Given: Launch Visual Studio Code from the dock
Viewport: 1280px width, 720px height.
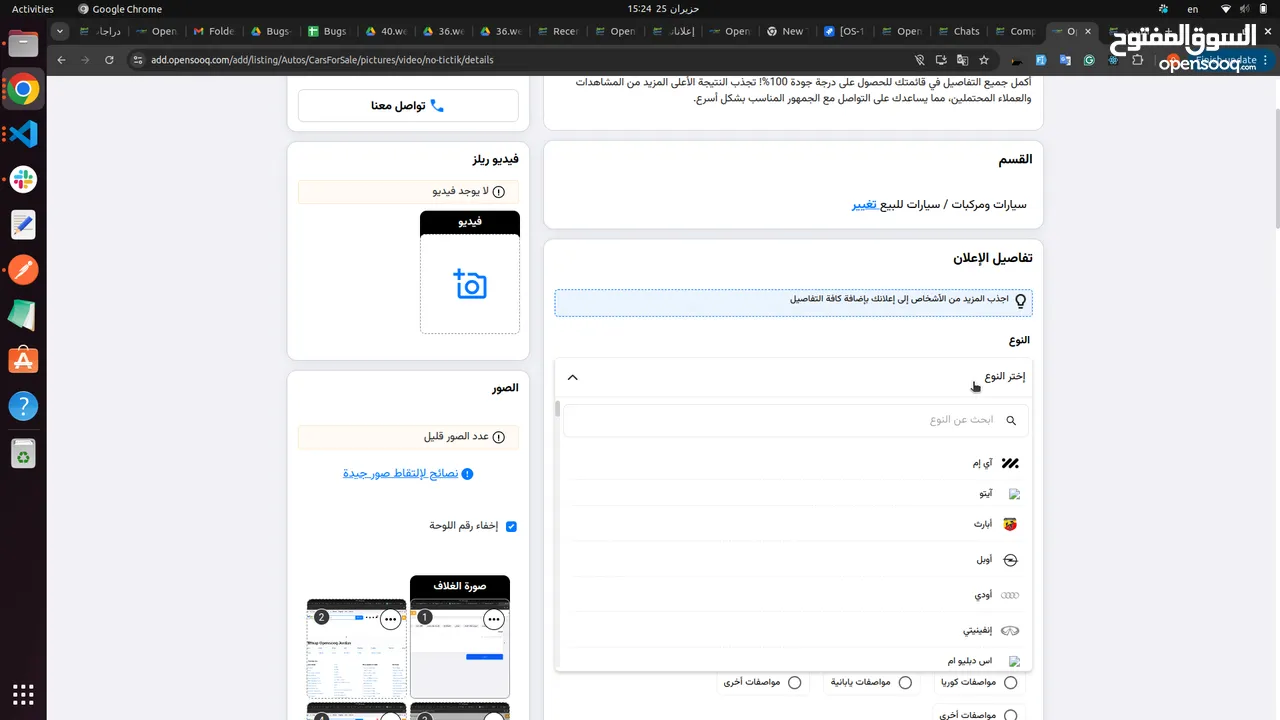Looking at the screenshot, I should [x=23, y=135].
